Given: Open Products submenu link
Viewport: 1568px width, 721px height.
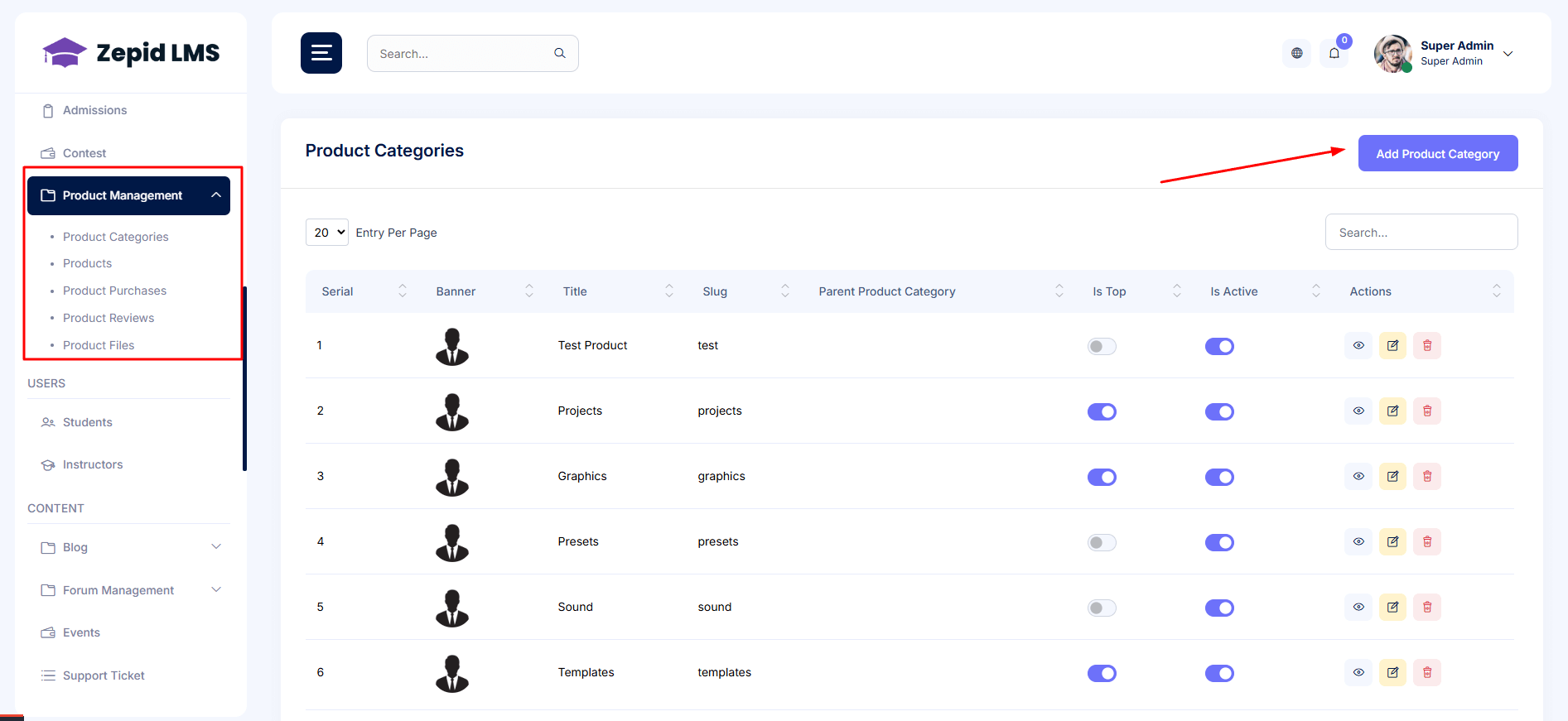Looking at the screenshot, I should 87,263.
